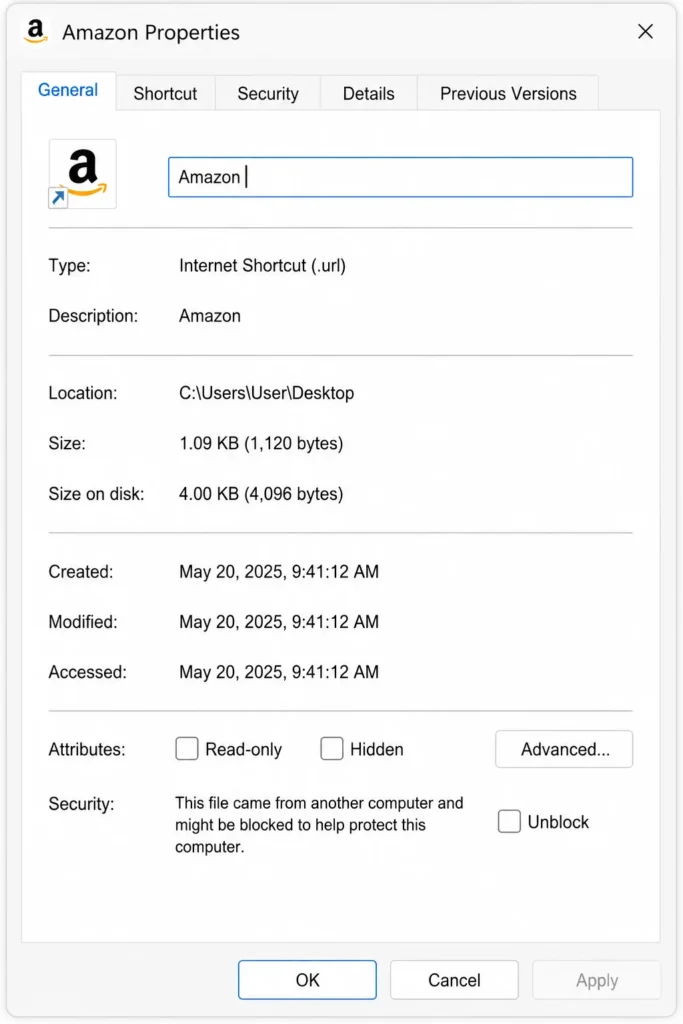
Task: Click the Description value 'Amazon'
Action: (210, 315)
